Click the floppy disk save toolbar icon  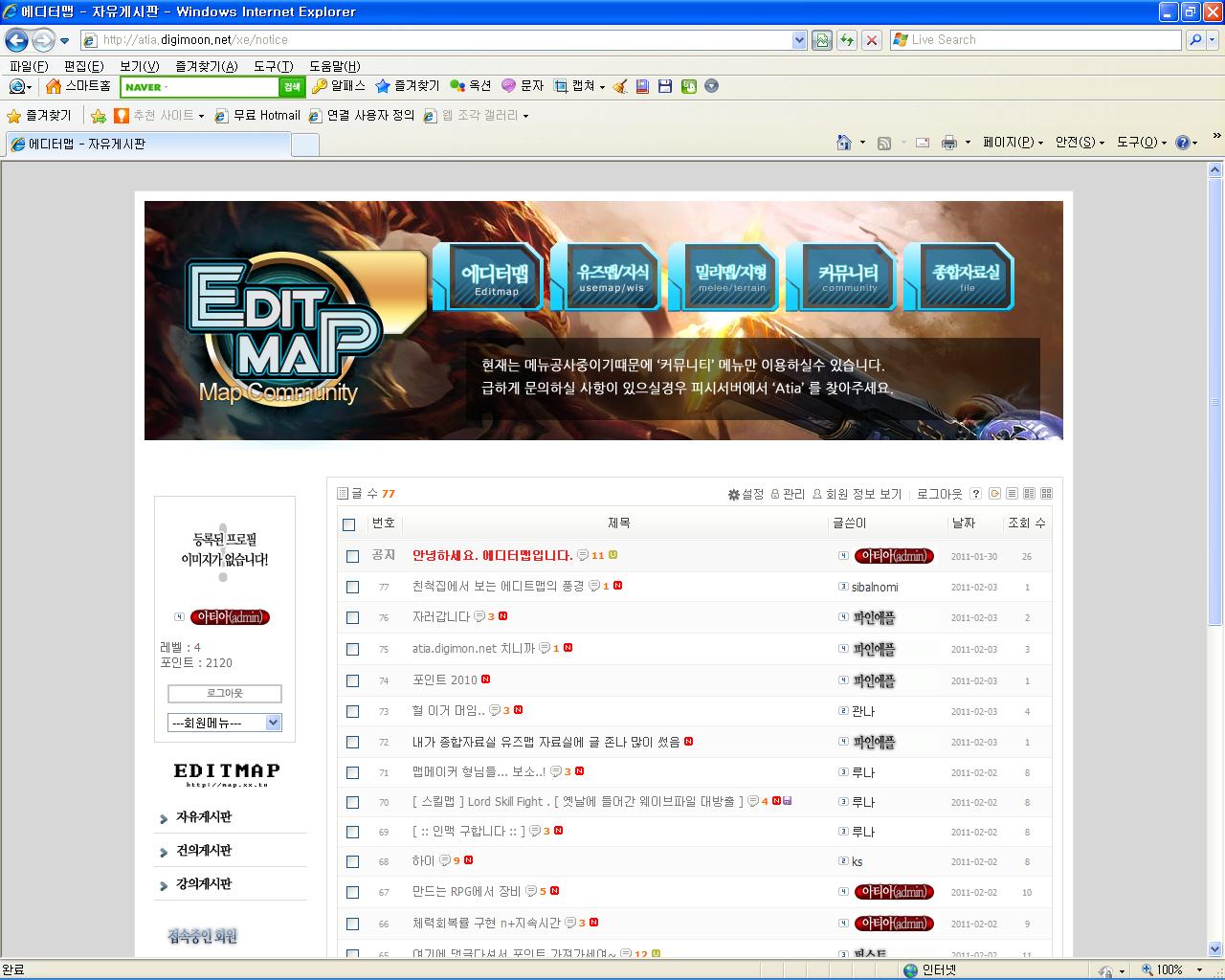(x=665, y=86)
